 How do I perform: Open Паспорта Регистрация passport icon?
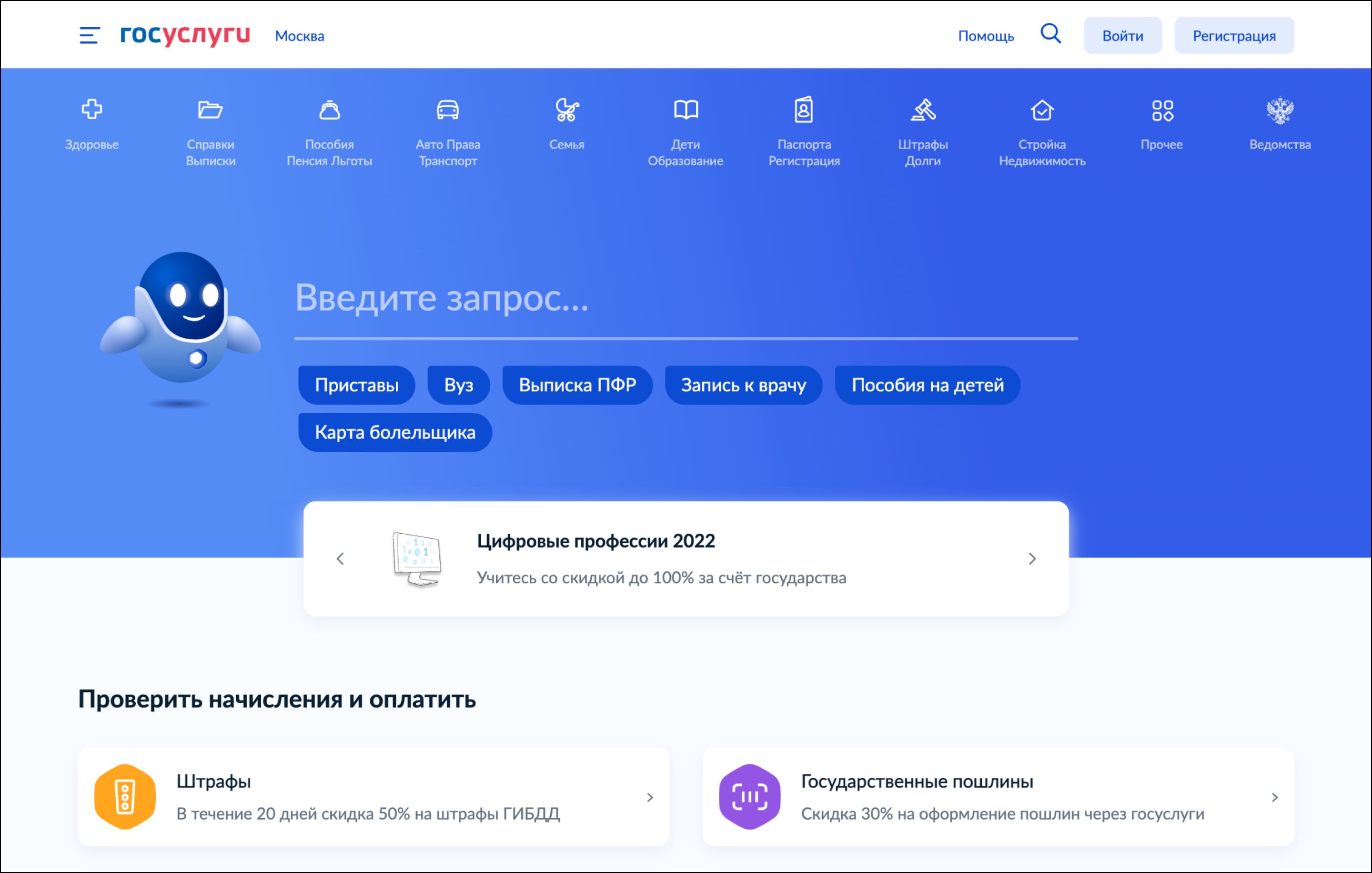[x=804, y=110]
